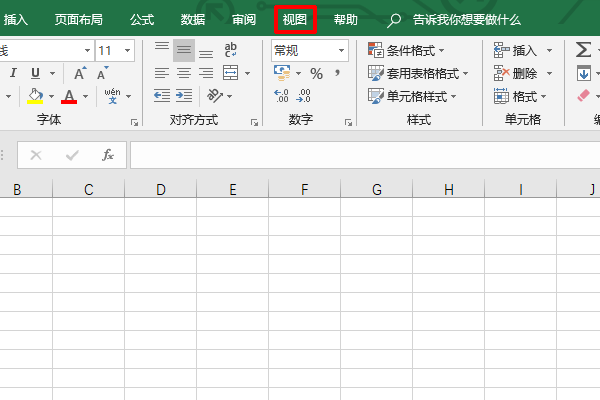Image resolution: width=600 pixels, height=400 pixels.
Task: Open 条件格式 menu
Action: point(406,50)
